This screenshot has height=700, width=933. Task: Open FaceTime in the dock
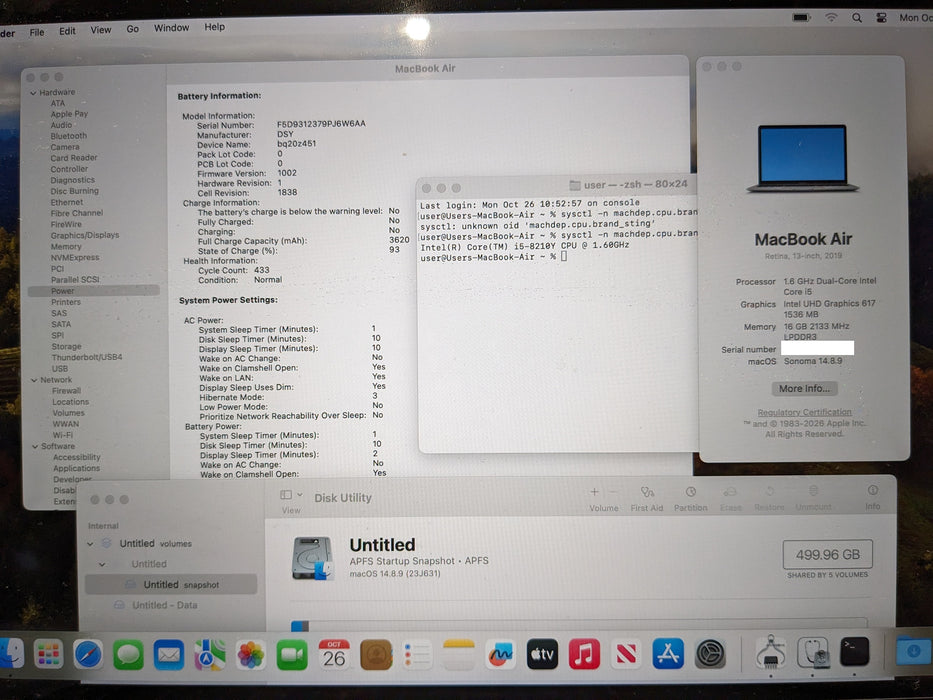tap(292, 655)
